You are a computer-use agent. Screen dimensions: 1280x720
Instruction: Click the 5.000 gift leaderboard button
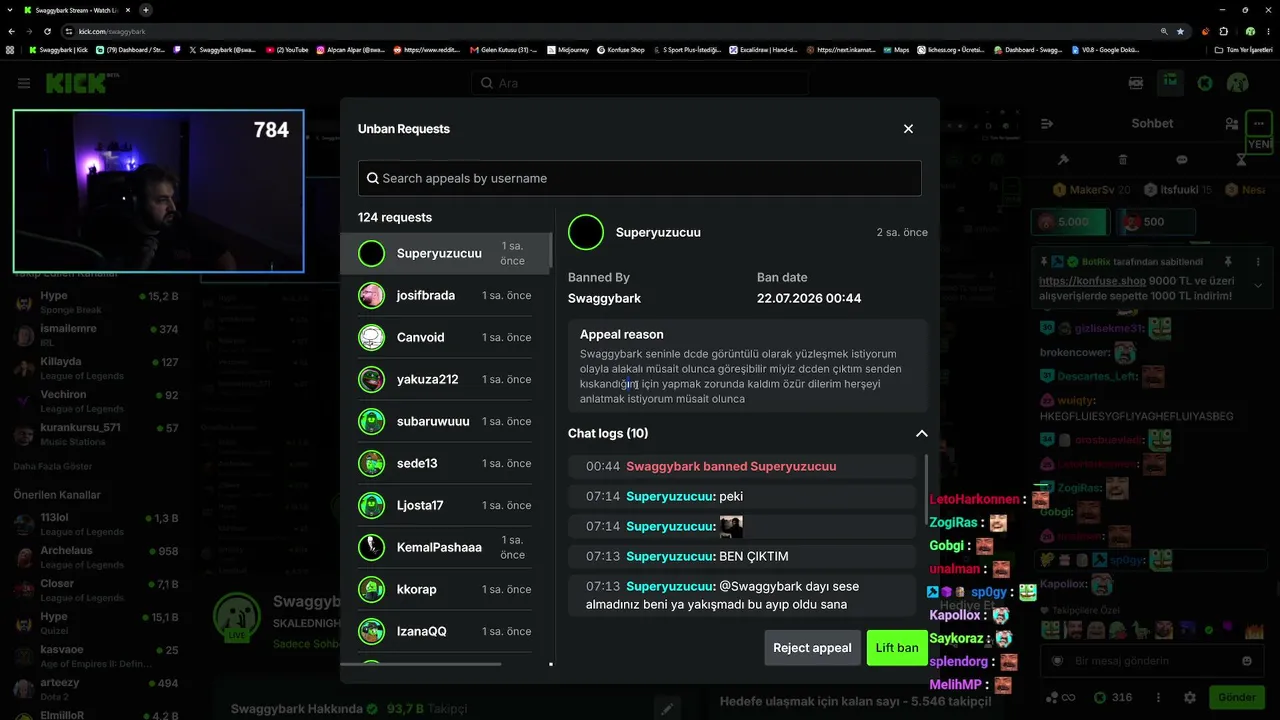[x=1072, y=222]
